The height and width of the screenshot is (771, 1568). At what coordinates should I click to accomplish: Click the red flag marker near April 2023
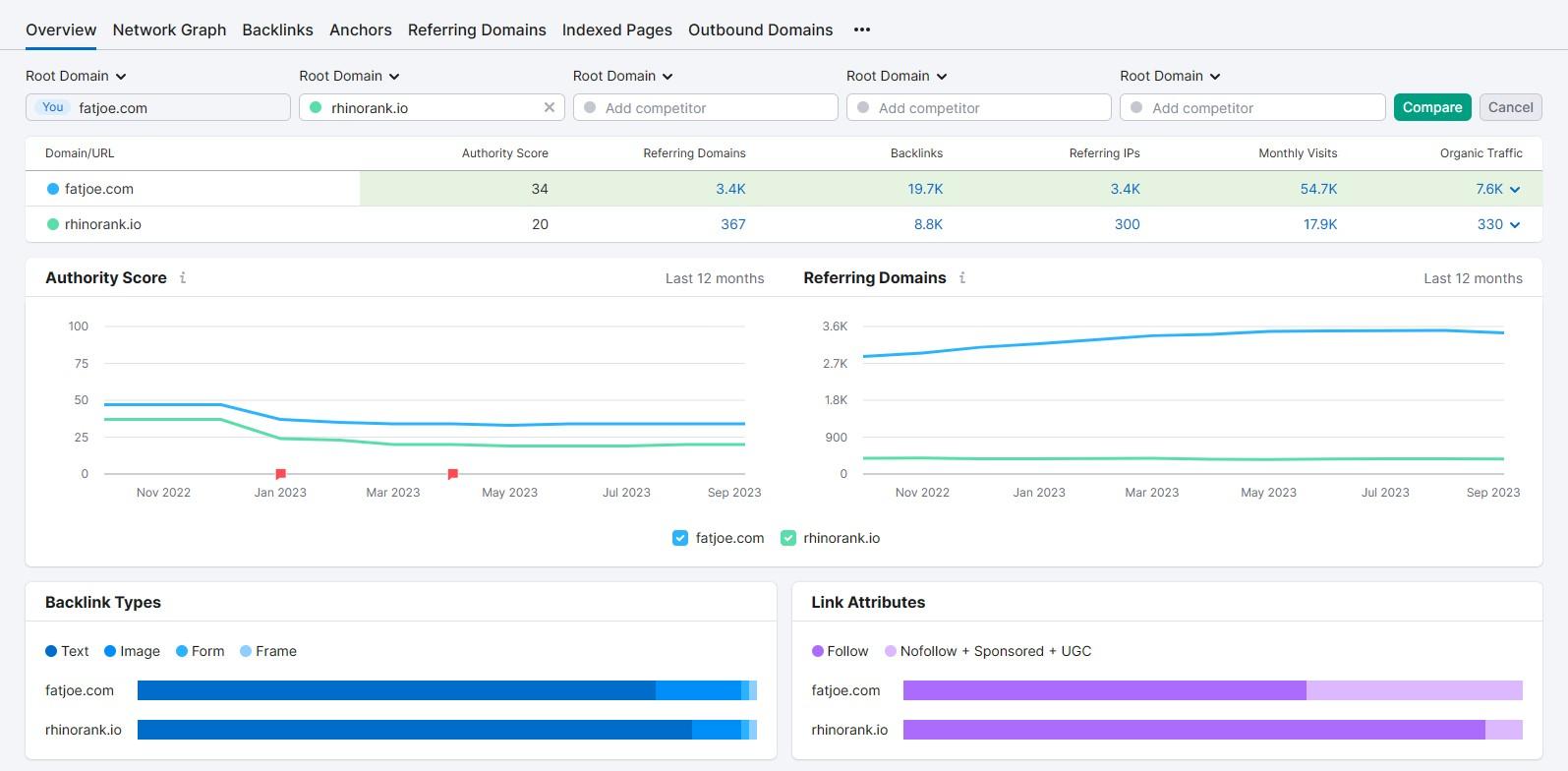pyautogui.click(x=453, y=474)
